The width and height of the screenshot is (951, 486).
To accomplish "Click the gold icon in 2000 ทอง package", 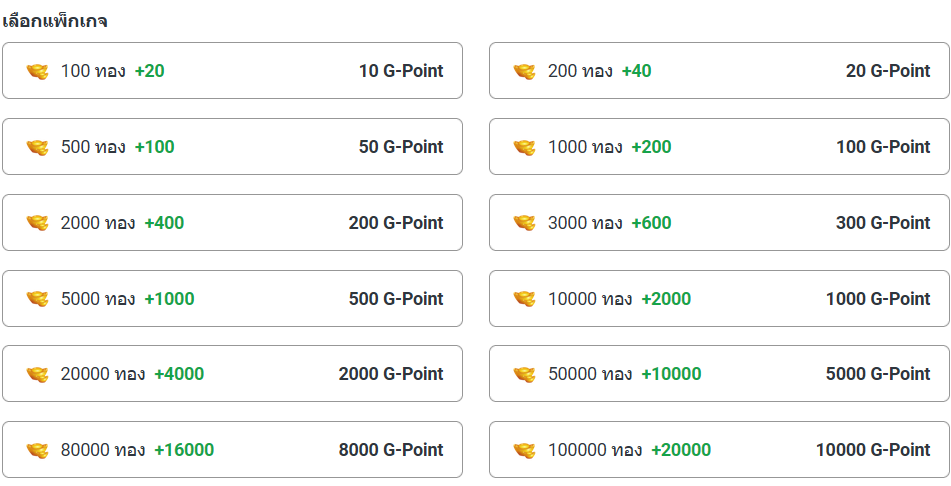I will point(37,223).
